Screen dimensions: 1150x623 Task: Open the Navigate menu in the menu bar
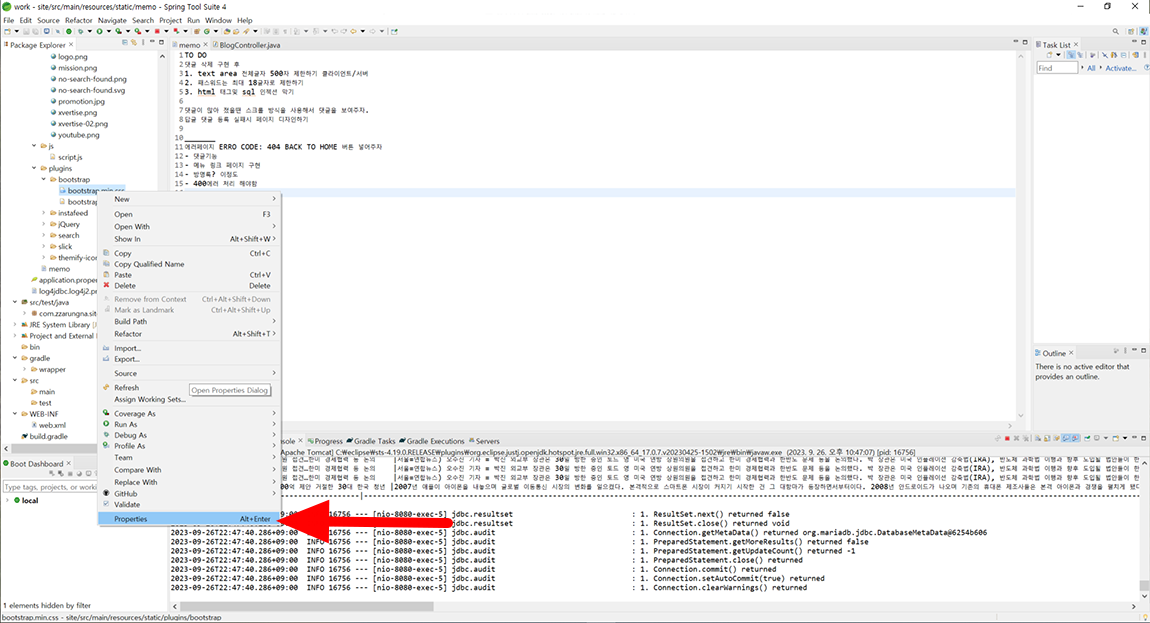pyautogui.click(x=112, y=21)
